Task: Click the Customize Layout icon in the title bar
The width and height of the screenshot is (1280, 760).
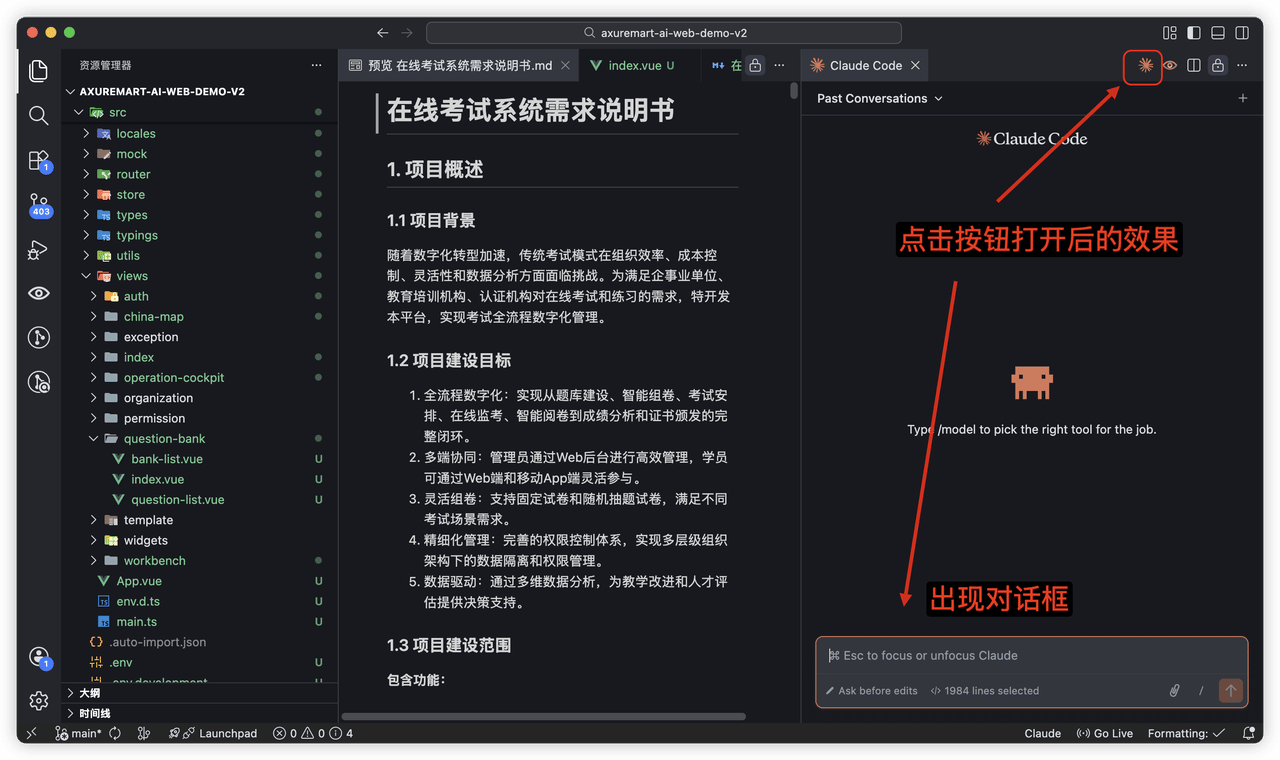Action: tap(1170, 33)
